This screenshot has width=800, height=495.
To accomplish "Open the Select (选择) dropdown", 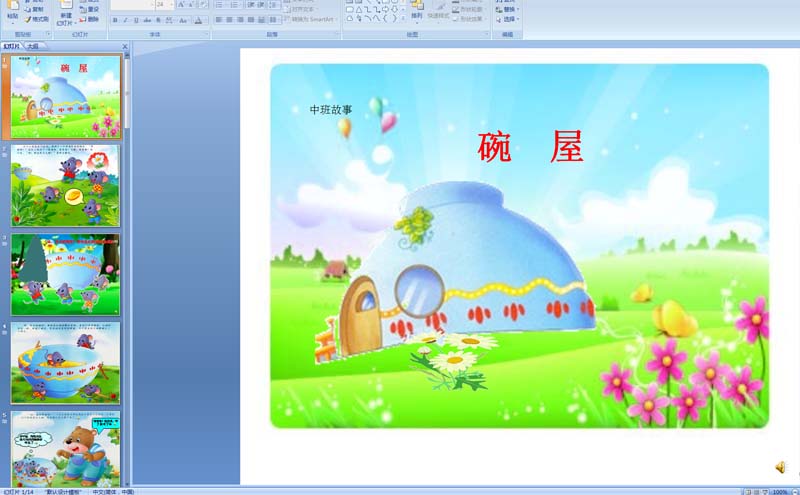I will [x=507, y=19].
